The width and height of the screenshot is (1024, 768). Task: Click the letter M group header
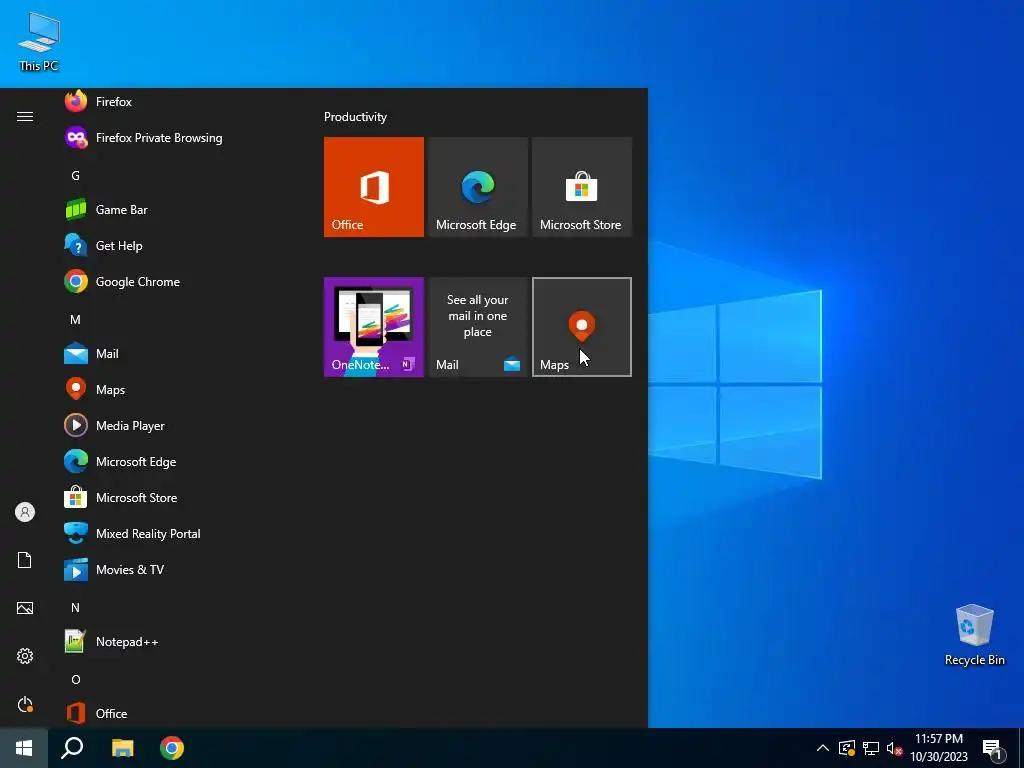pyautogui.click(x=75, y=319)
